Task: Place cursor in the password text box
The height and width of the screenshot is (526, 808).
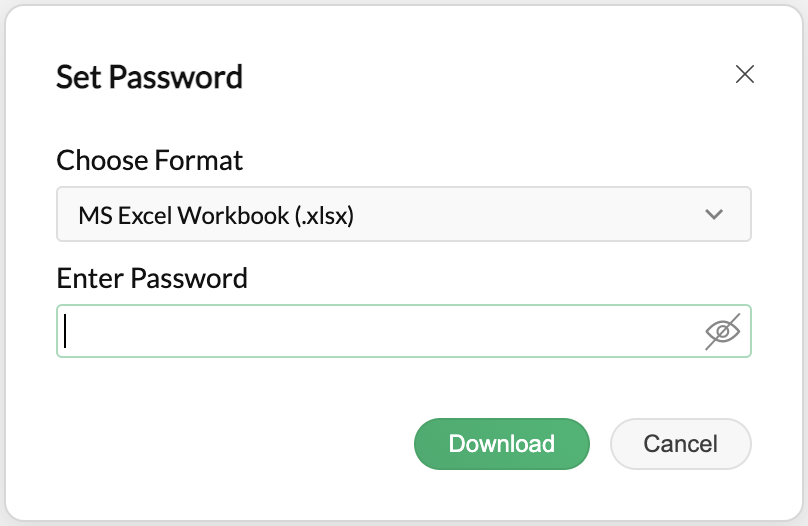Action: click(x=380, y=331)
